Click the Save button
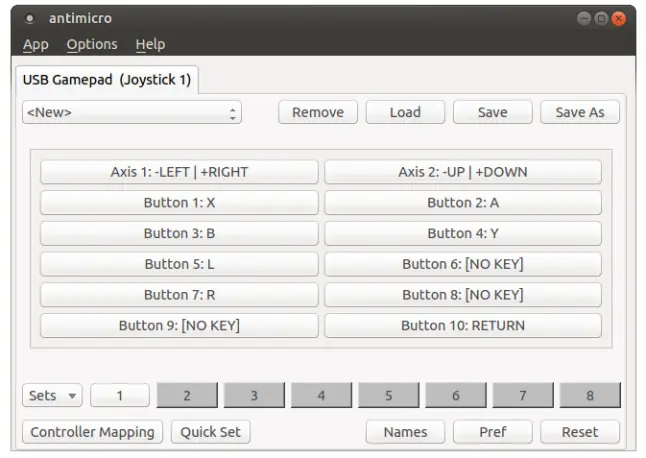This screenshot has height=458, width=646. pos(492,112)
